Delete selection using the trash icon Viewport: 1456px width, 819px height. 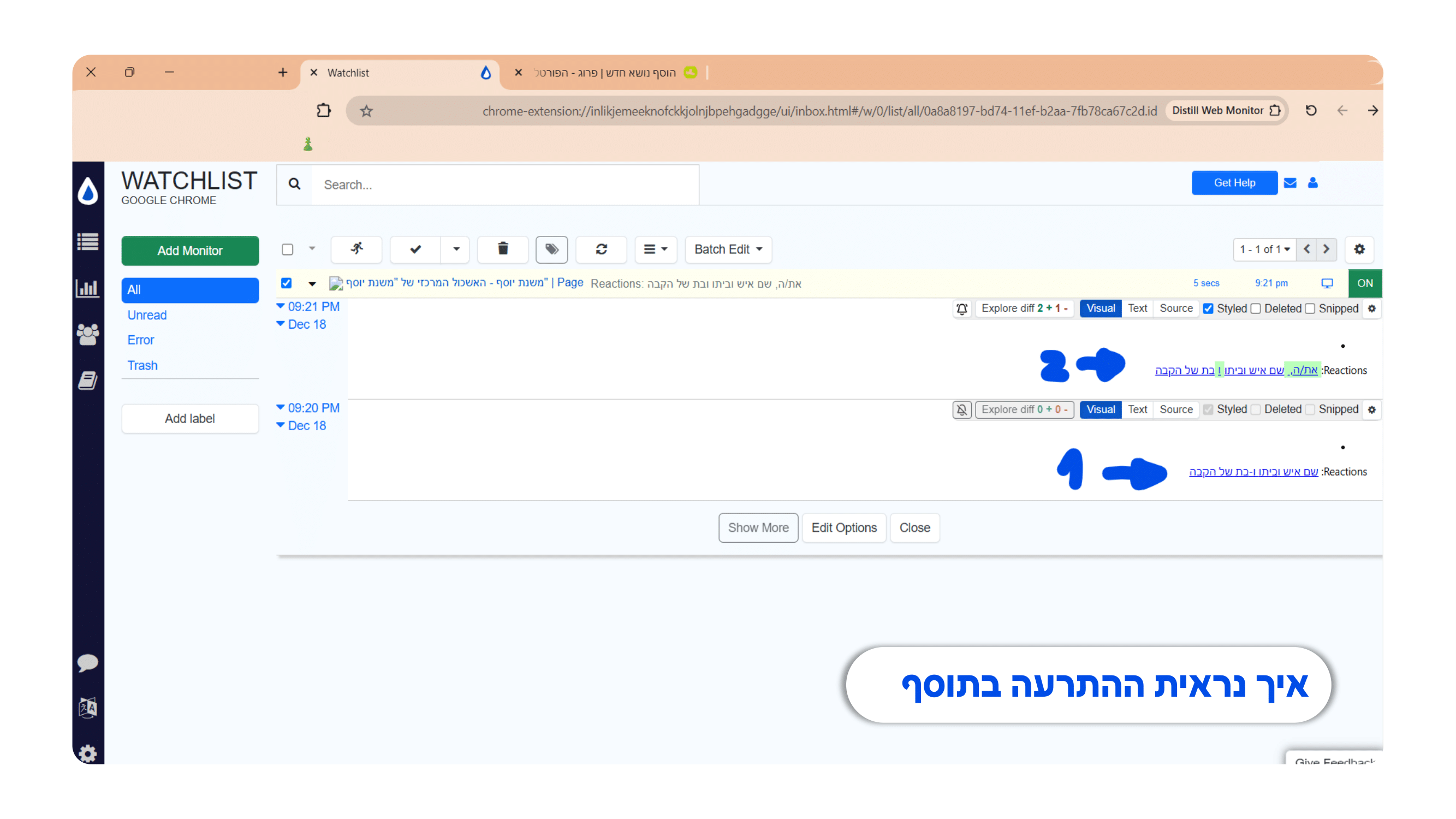(502, 250)
